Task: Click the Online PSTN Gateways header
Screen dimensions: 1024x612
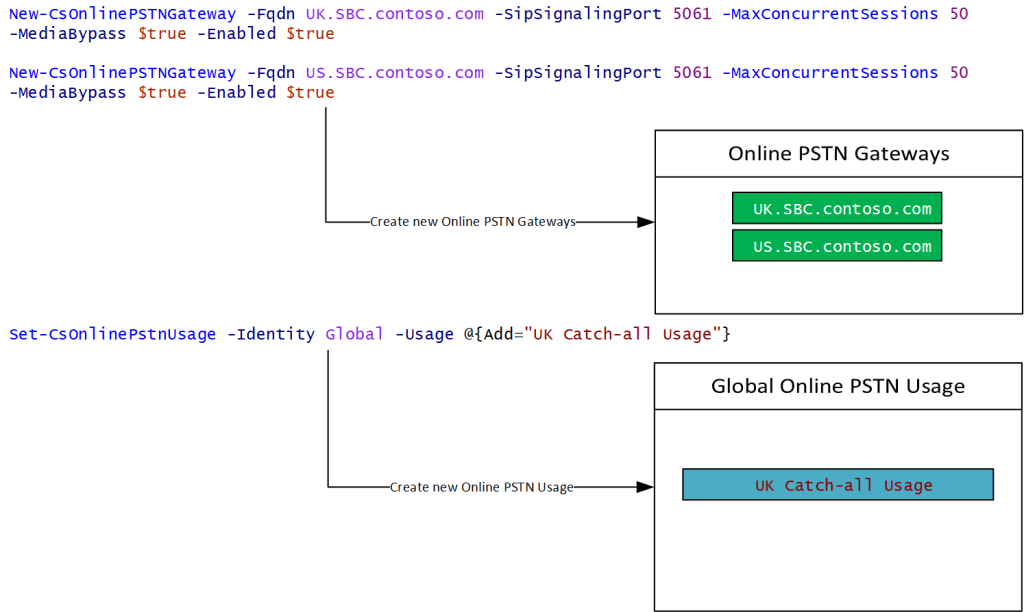Action: (838, 154)
